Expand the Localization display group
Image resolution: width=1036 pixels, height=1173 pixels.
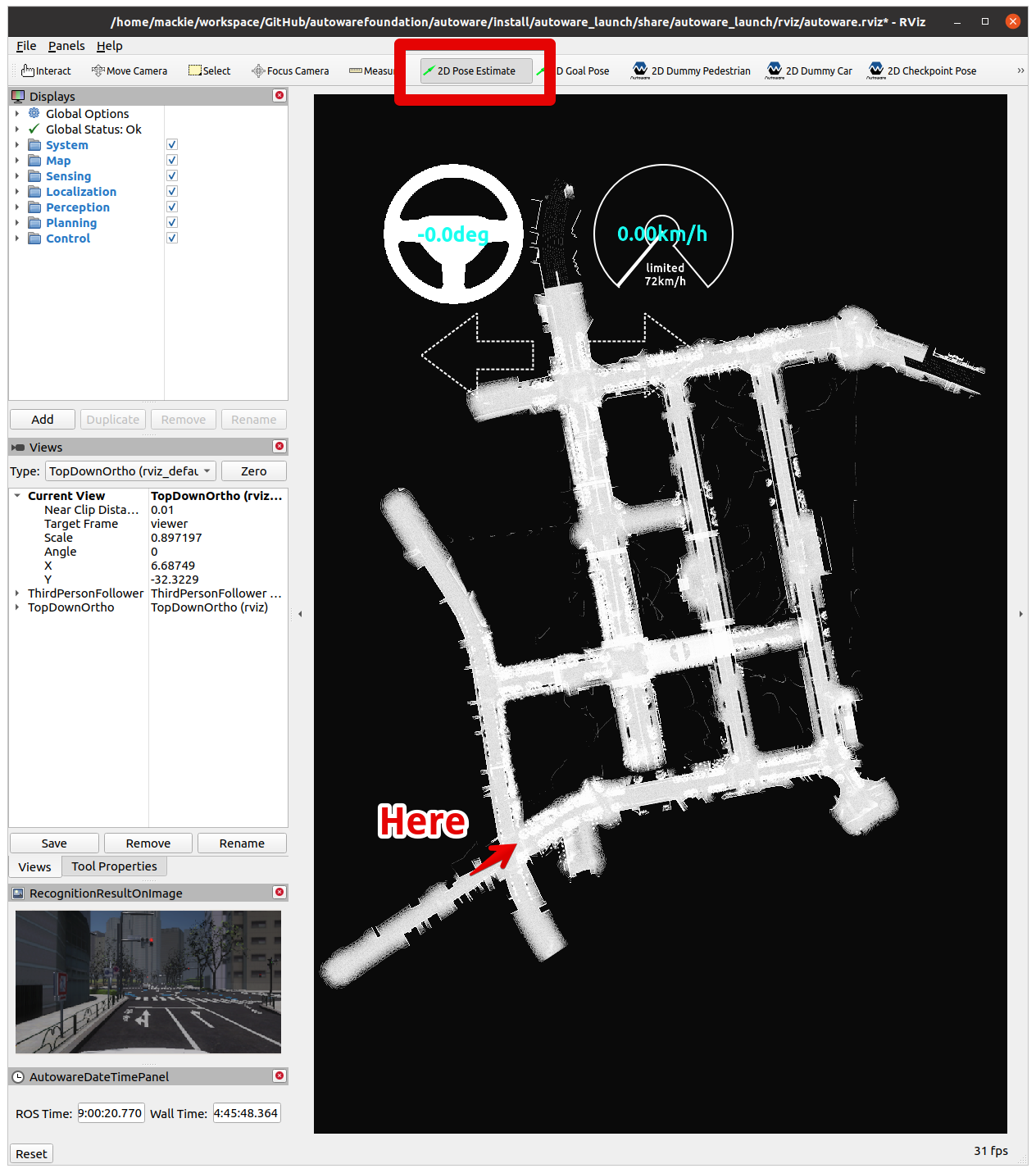17,192
